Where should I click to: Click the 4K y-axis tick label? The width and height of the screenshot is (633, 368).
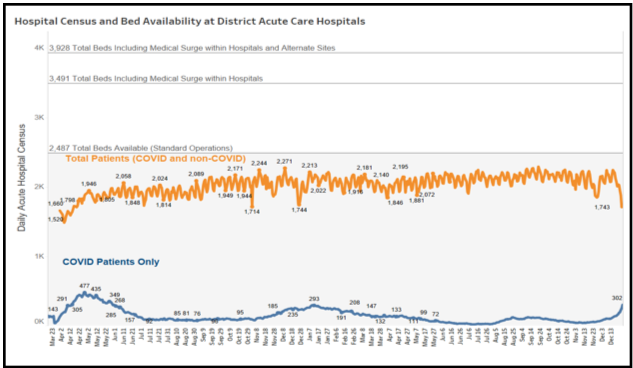click(x=39, y=48)
